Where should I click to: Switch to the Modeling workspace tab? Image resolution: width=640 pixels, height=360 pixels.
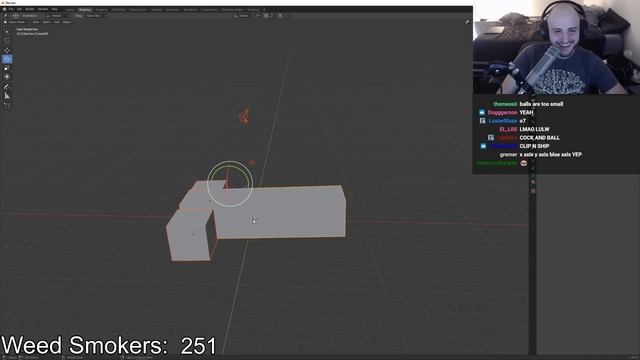click(x=85, y=9)
